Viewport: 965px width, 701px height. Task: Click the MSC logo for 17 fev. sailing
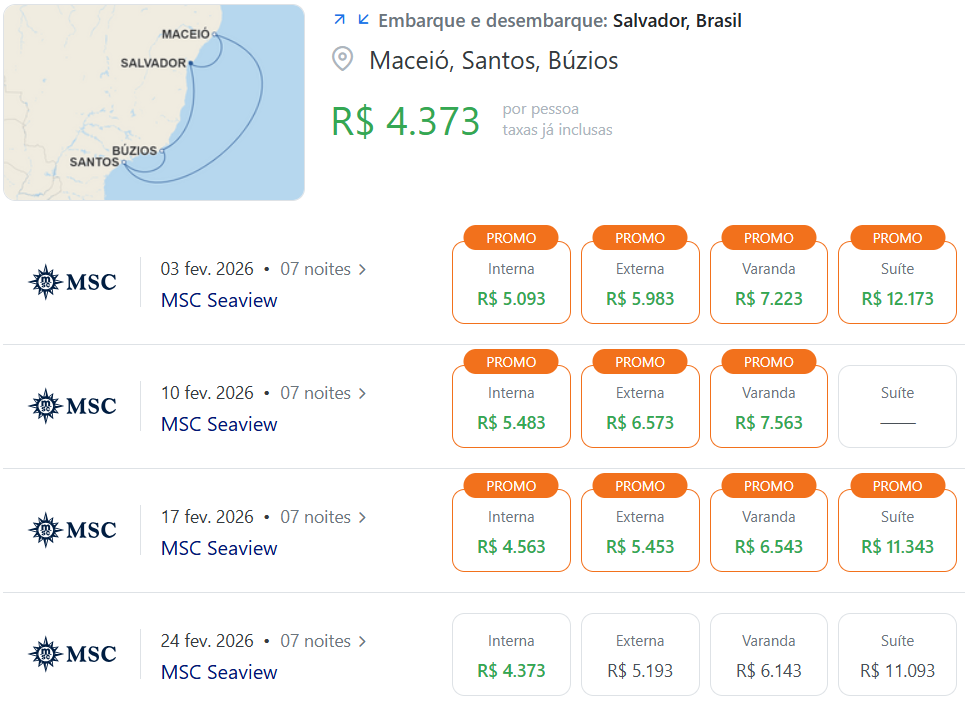coord(73,530)
